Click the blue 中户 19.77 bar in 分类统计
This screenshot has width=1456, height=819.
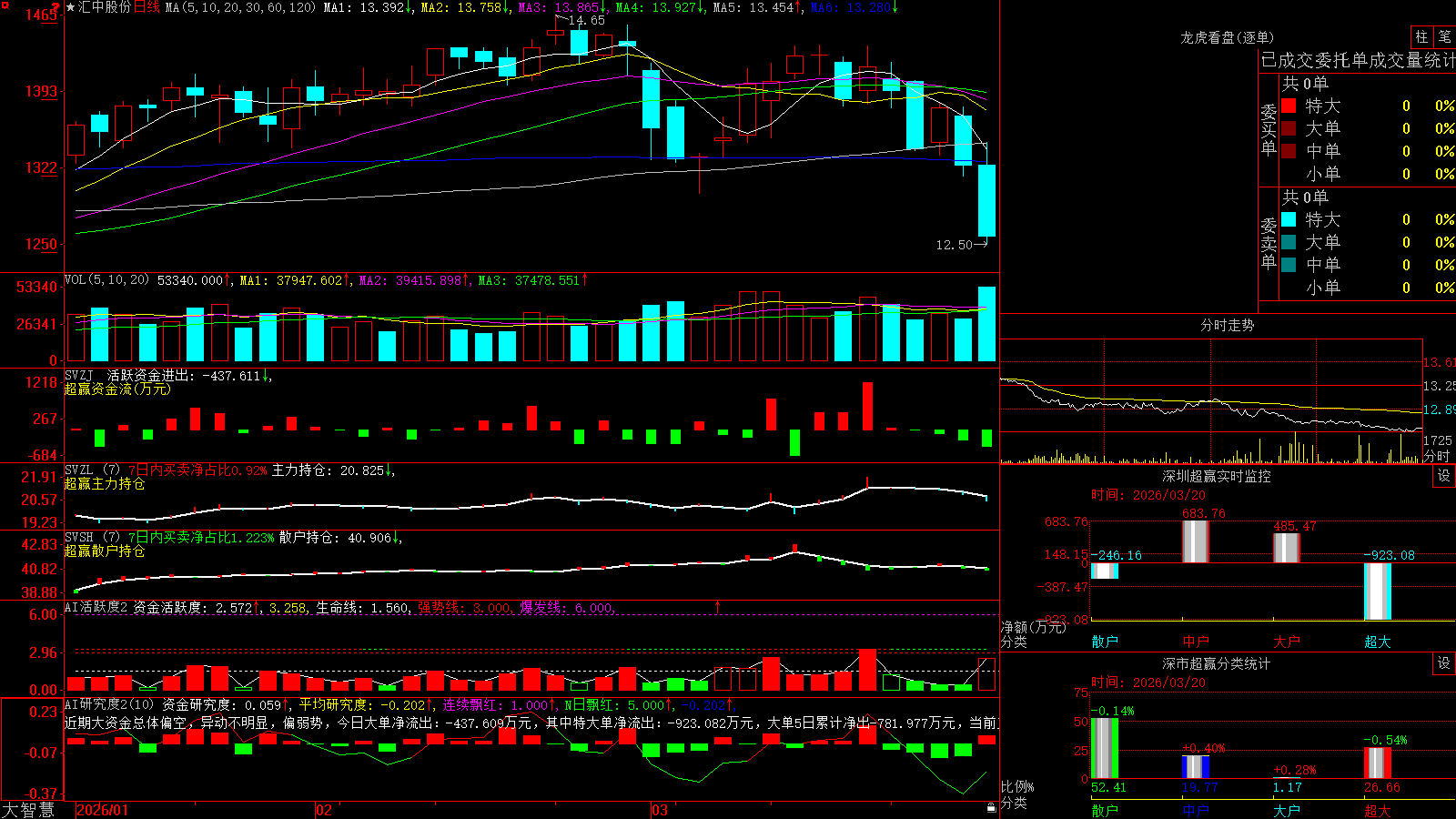(x=1195, y=767)
